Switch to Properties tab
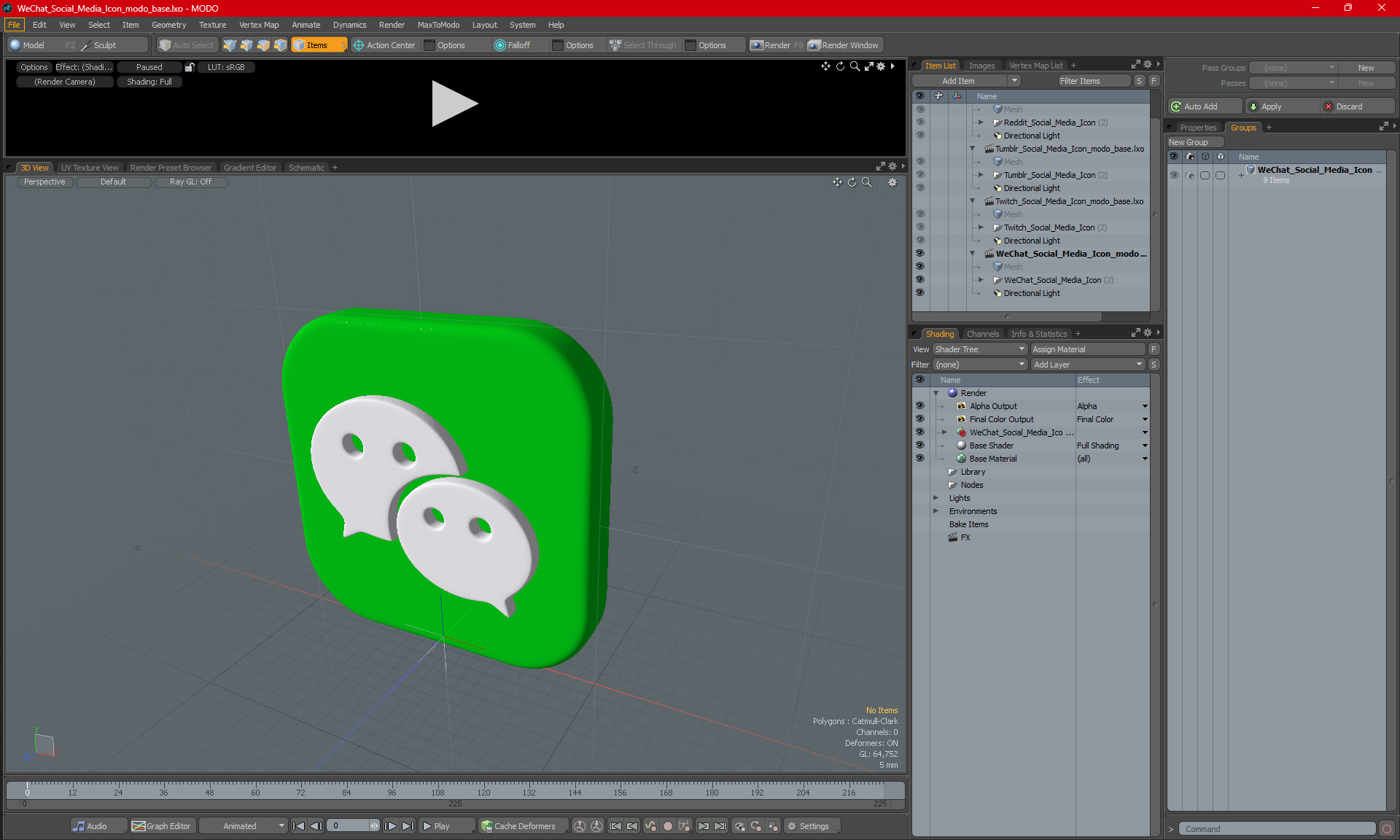 (1198, 128)
